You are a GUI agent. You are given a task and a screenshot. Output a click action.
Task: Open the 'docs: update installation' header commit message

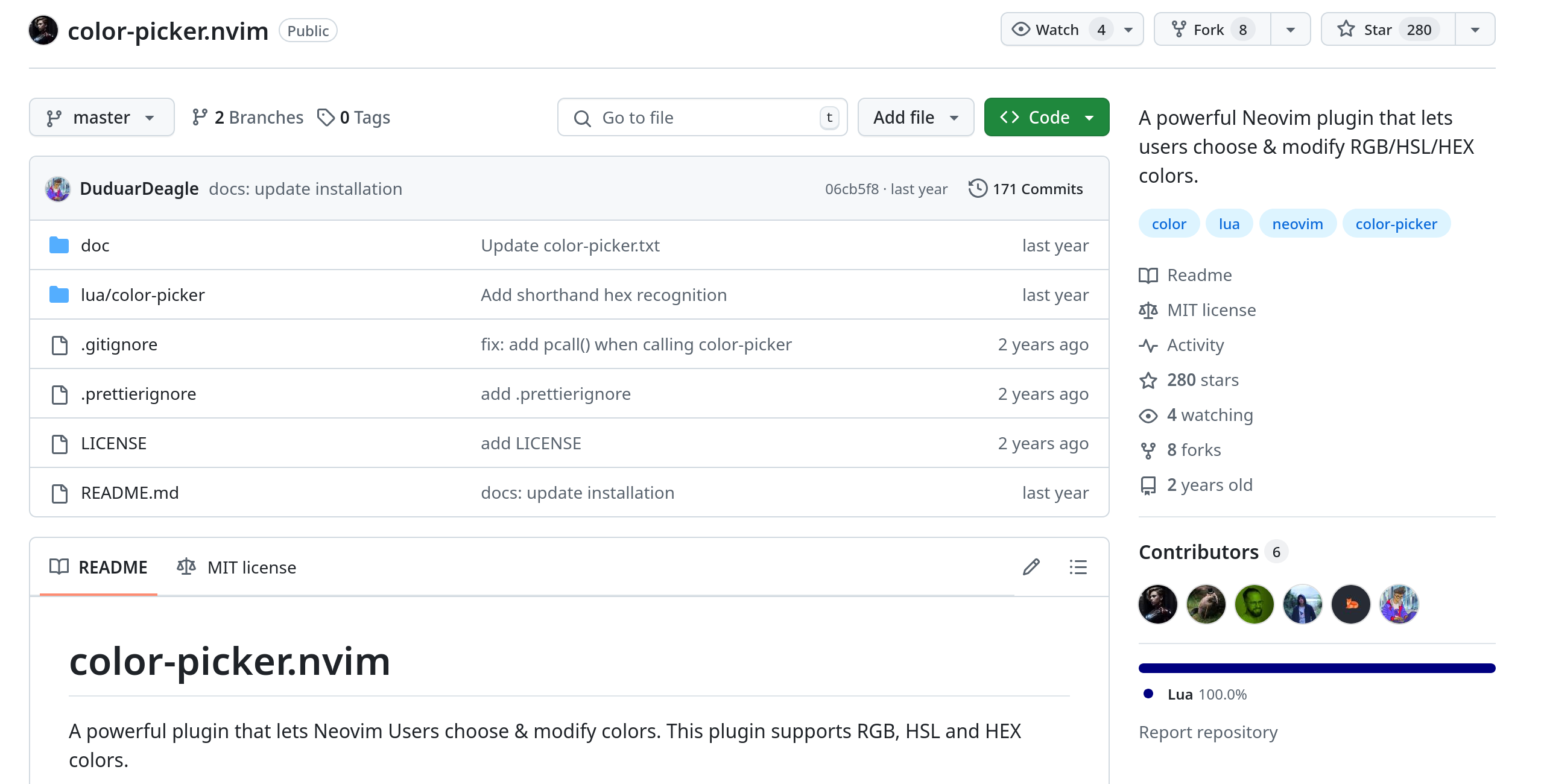305,189
